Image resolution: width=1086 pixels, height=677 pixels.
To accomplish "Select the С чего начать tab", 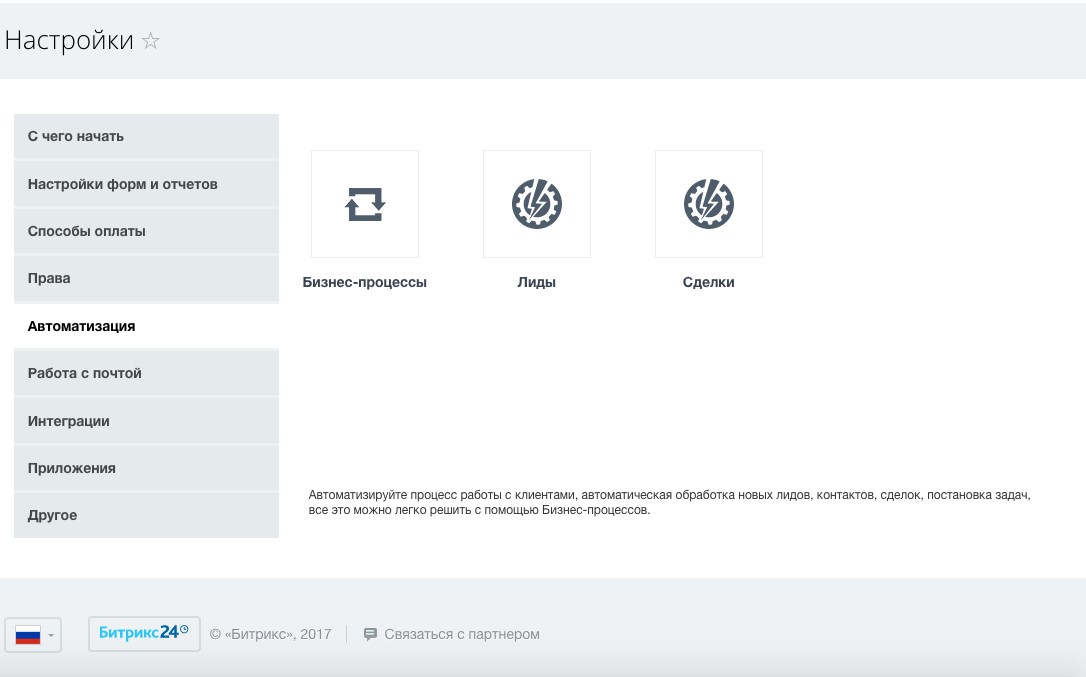I will (146, 137).
